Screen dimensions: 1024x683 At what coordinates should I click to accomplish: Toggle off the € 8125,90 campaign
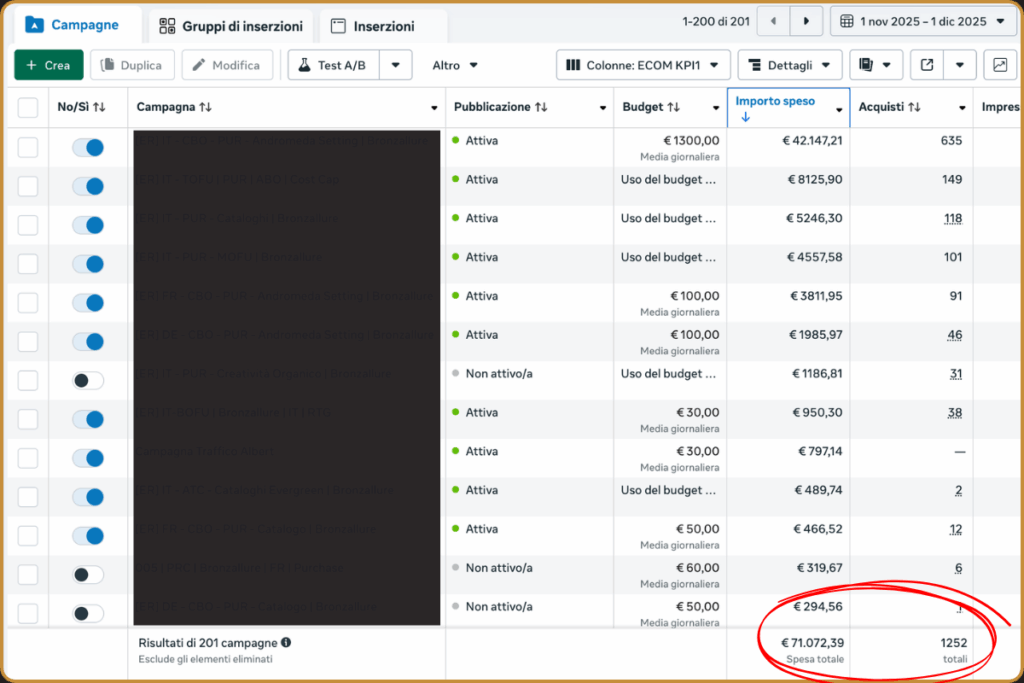click(88, 186)
